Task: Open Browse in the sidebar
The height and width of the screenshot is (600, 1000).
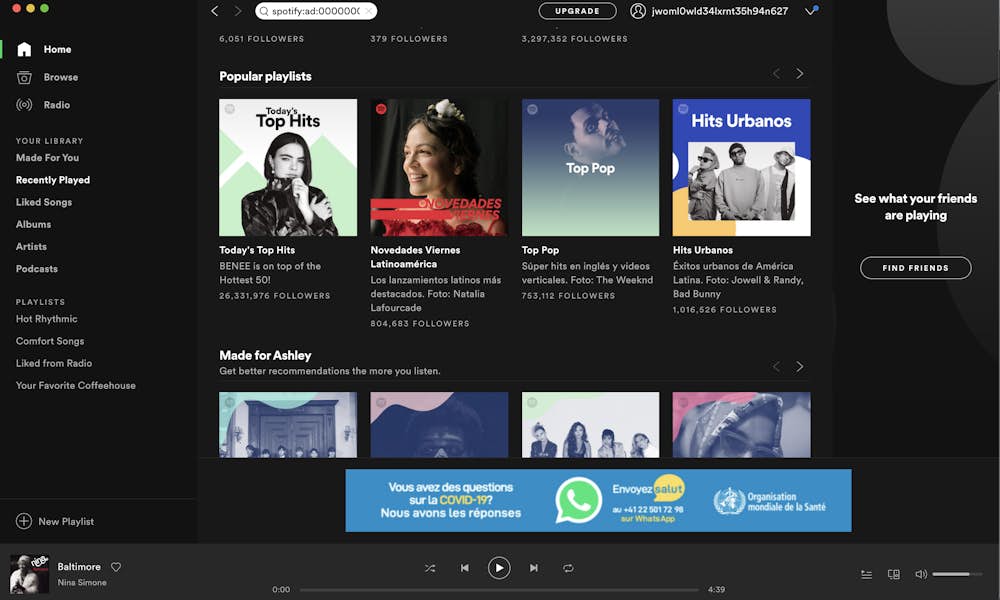Action: pyautogui.click(x=60, y=77)
